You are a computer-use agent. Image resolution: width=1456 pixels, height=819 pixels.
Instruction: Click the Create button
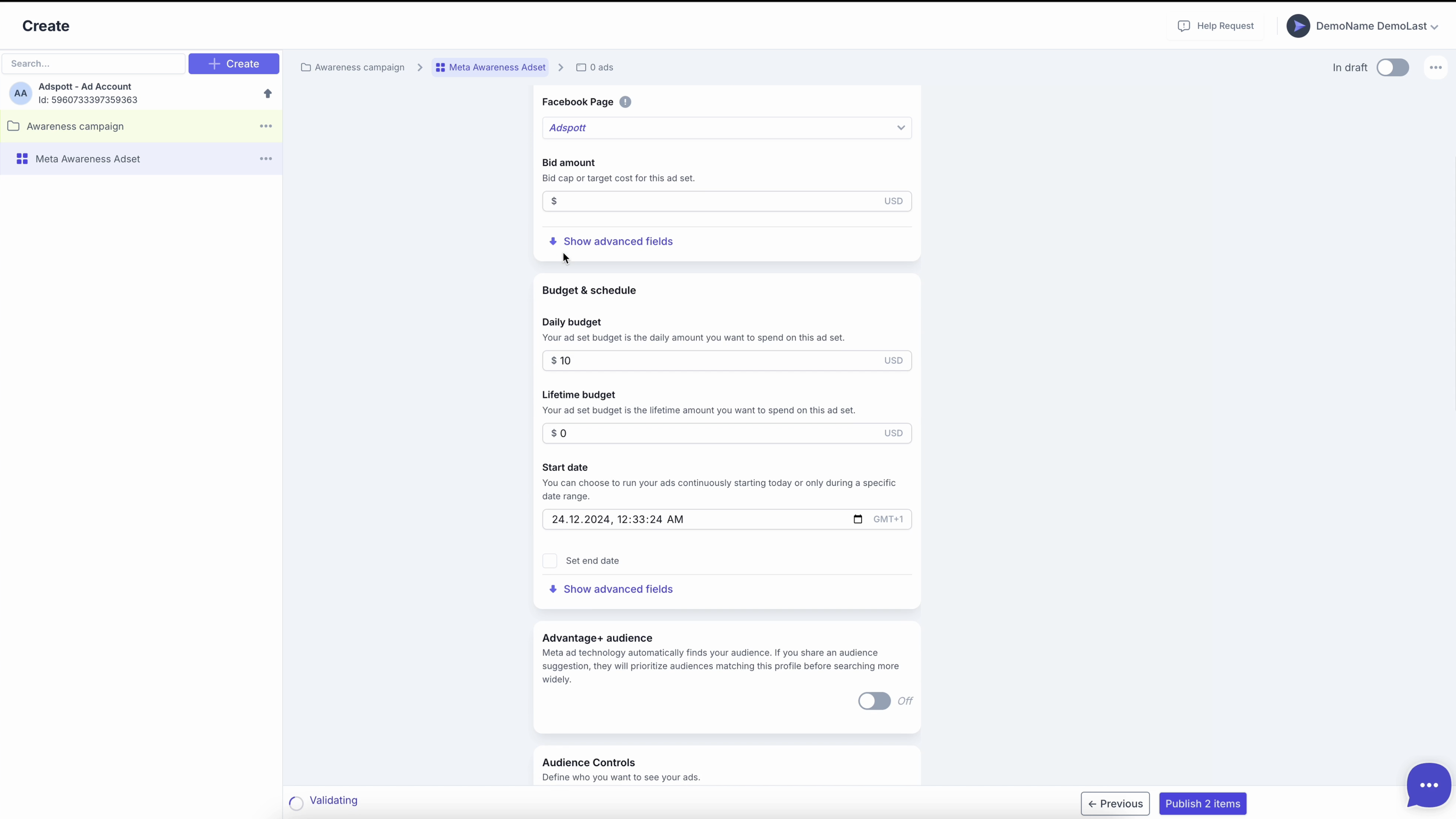pos(233,63)
